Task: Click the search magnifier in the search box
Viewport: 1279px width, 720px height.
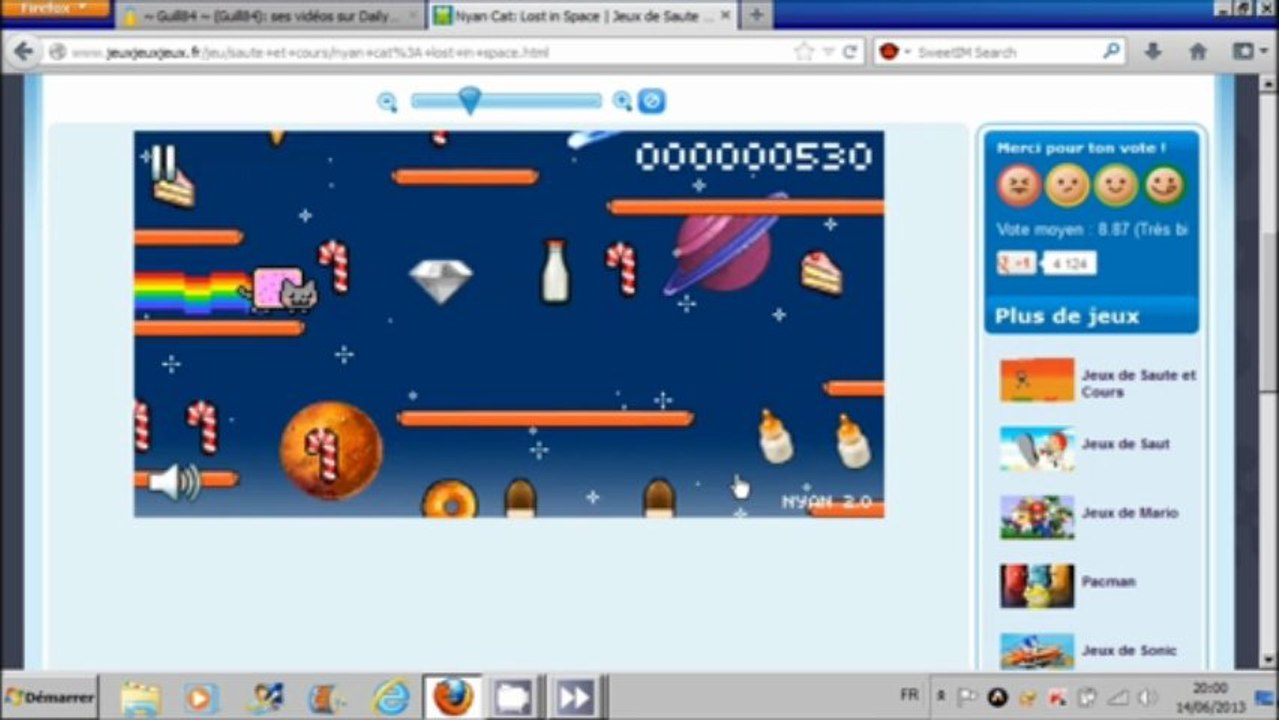Action: coord(1111,51)
